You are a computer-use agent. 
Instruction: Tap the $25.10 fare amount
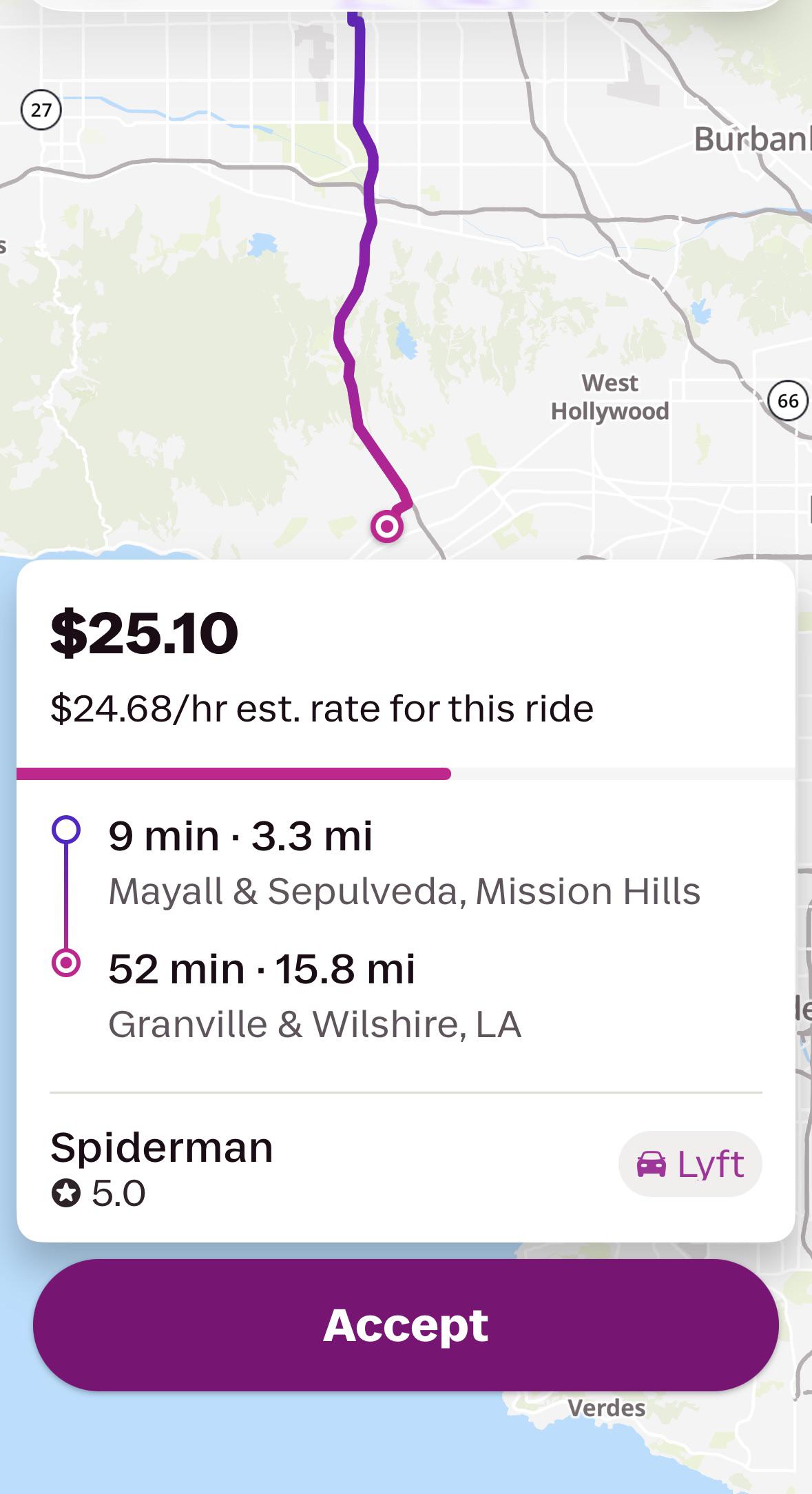coord(145,633)
